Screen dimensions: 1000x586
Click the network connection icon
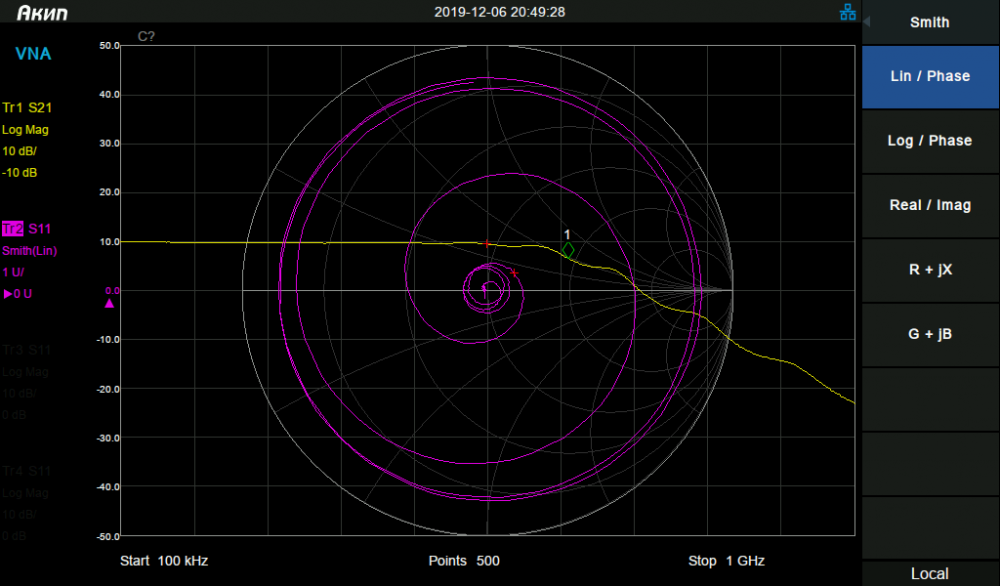pyautogui.click(x=848, y=12)
